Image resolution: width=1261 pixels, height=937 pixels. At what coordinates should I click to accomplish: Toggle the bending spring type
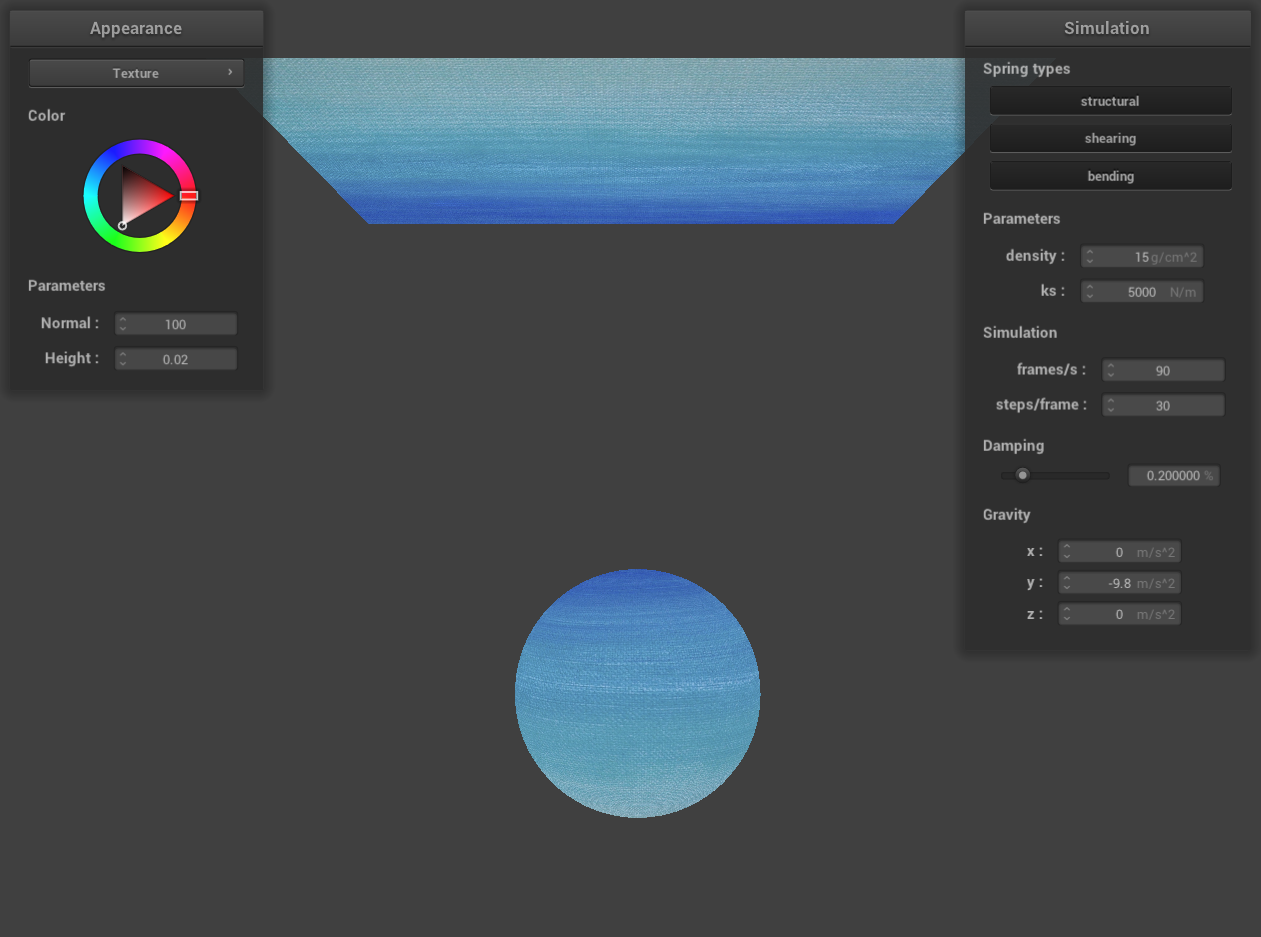(x=1110, y=176)
